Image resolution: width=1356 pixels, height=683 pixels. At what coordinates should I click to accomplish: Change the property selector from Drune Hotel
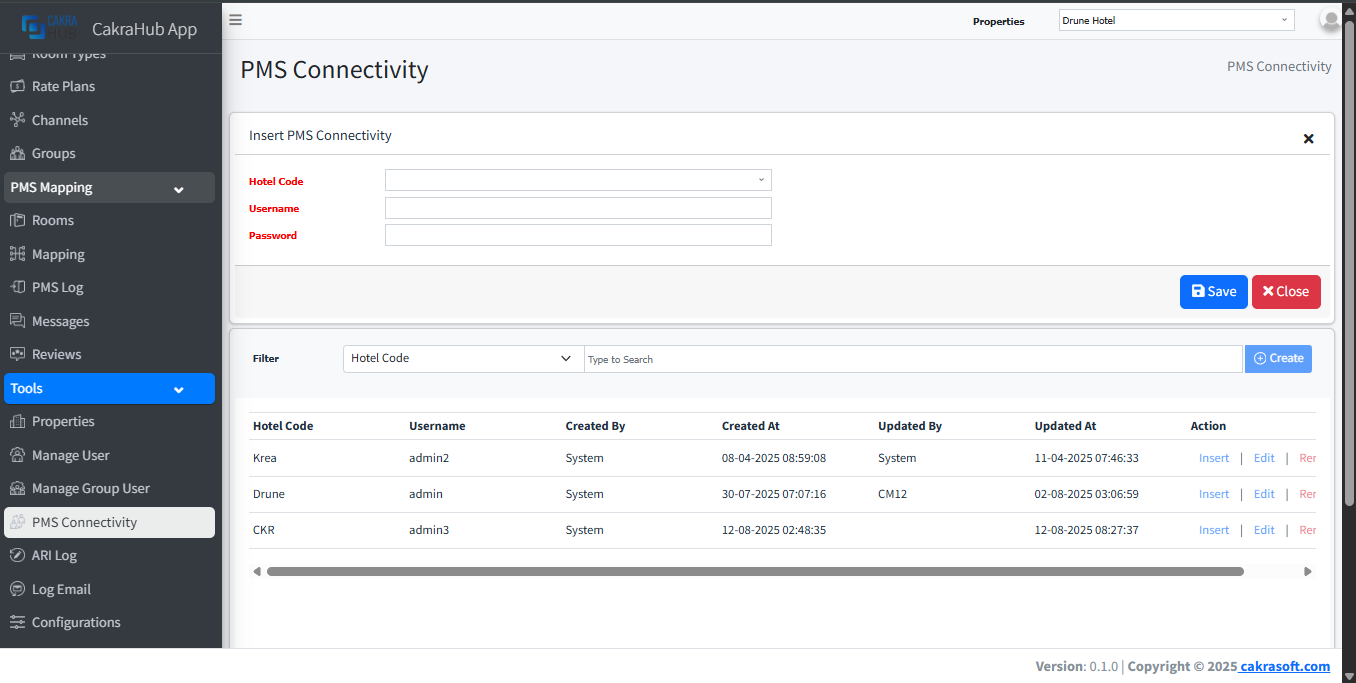pyautogui.click(x=1175, y=20)
